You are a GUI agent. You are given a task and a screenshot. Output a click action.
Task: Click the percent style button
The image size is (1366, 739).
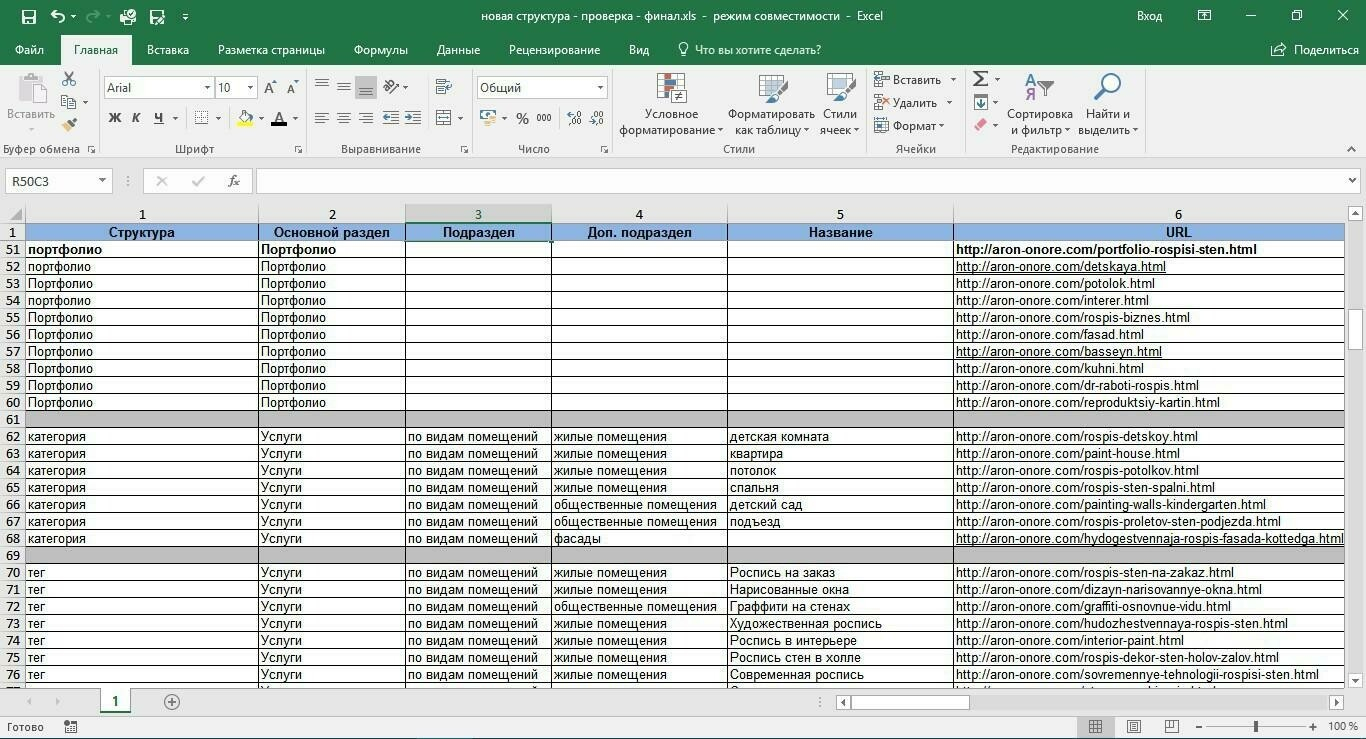point(522,118)
